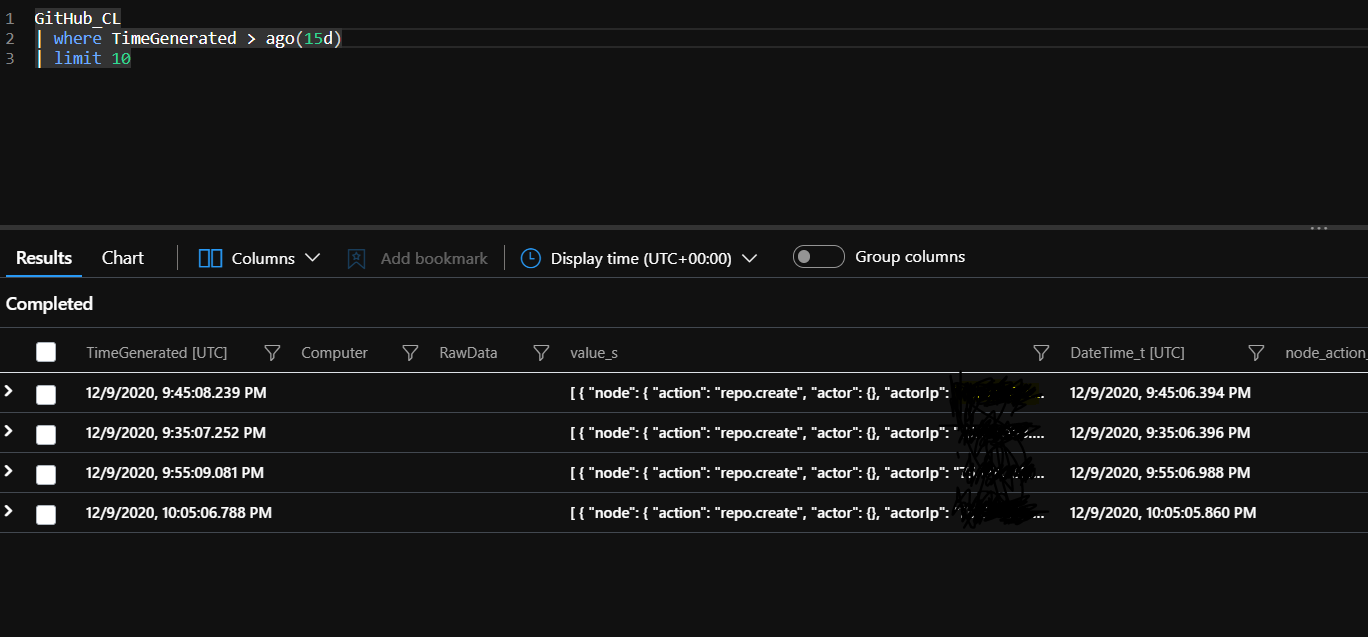Open the Columns dropdown
This screenshot has height=637, width=1368.
(260, 258)
